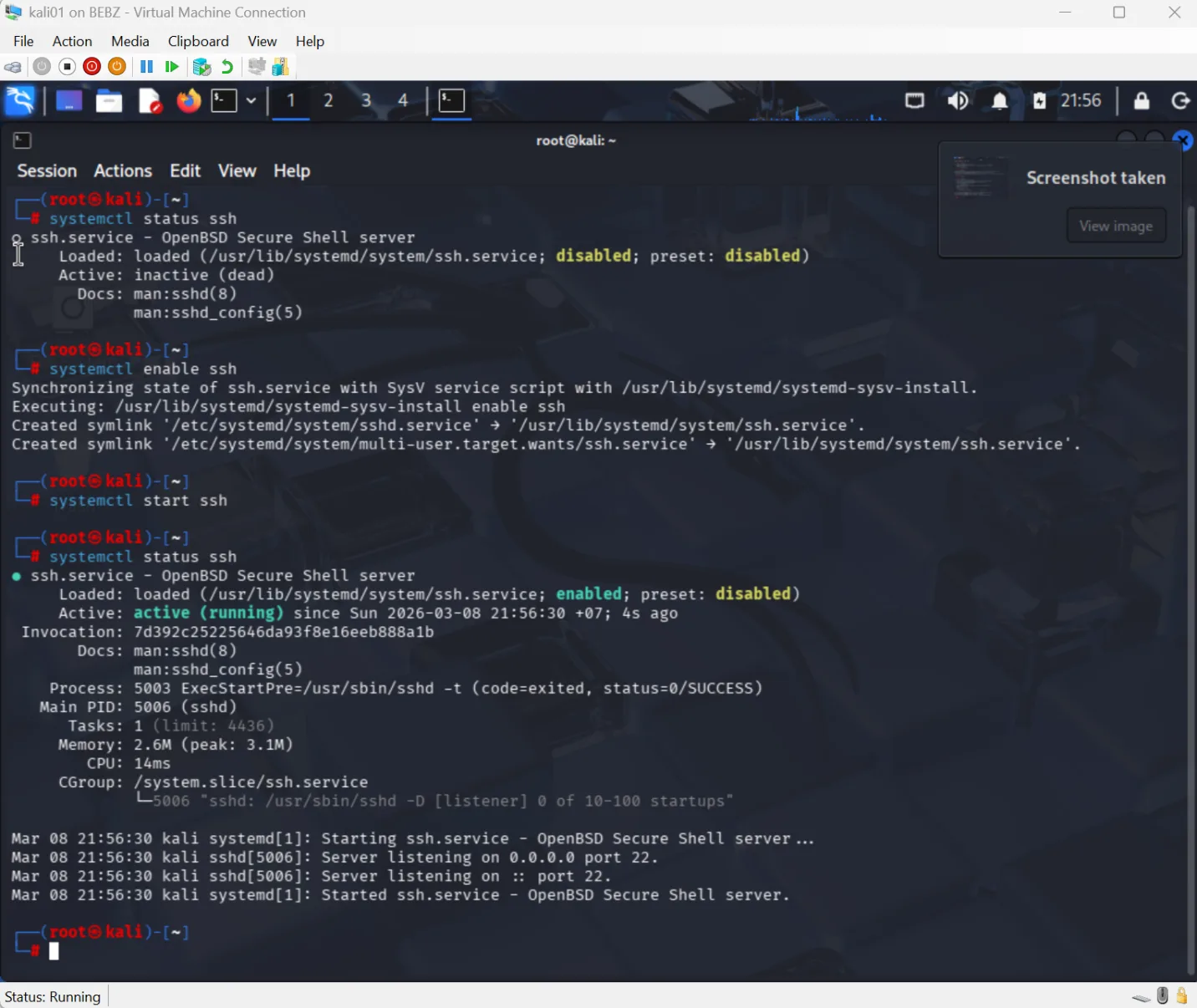This screenshot has height=1008, width=1197.
Task: Open the text editor icon in panel
Action: tap(150, 100)
